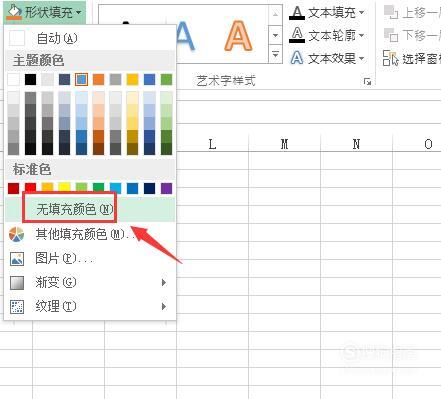Pick gold theme color swatch
The image size is (441, 399).
point(132,80)
